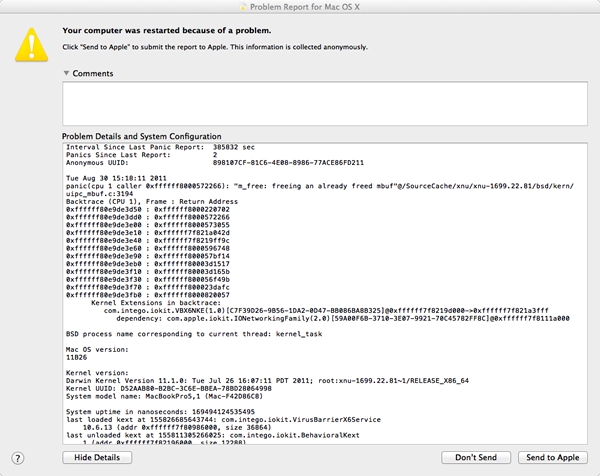This screenshot has height=476, width=600.
Task: Select the '10.6.13 (addr ..., size 36864)' line
Action: pos(177,427)
